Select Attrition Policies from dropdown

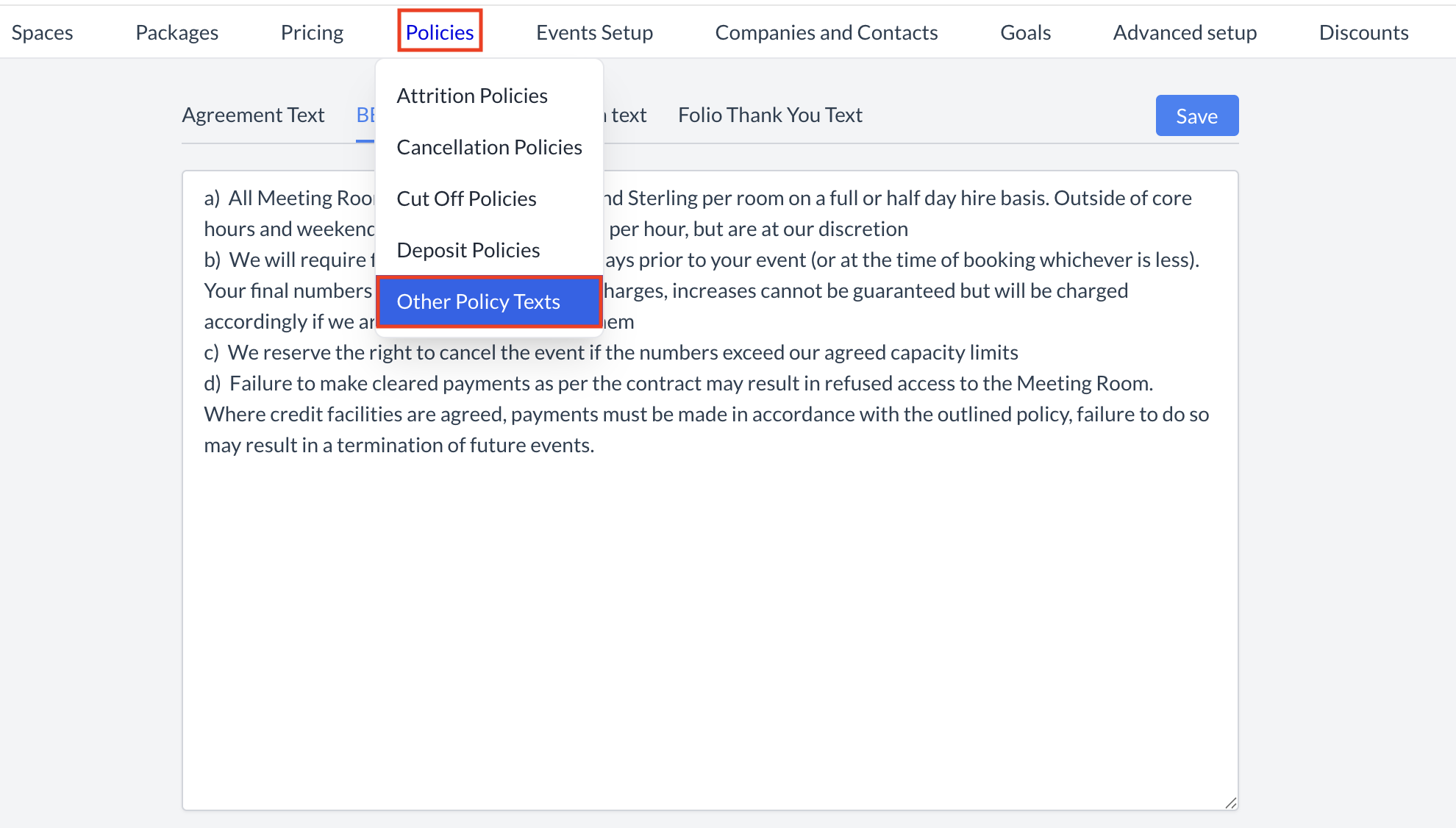[472, 96]
